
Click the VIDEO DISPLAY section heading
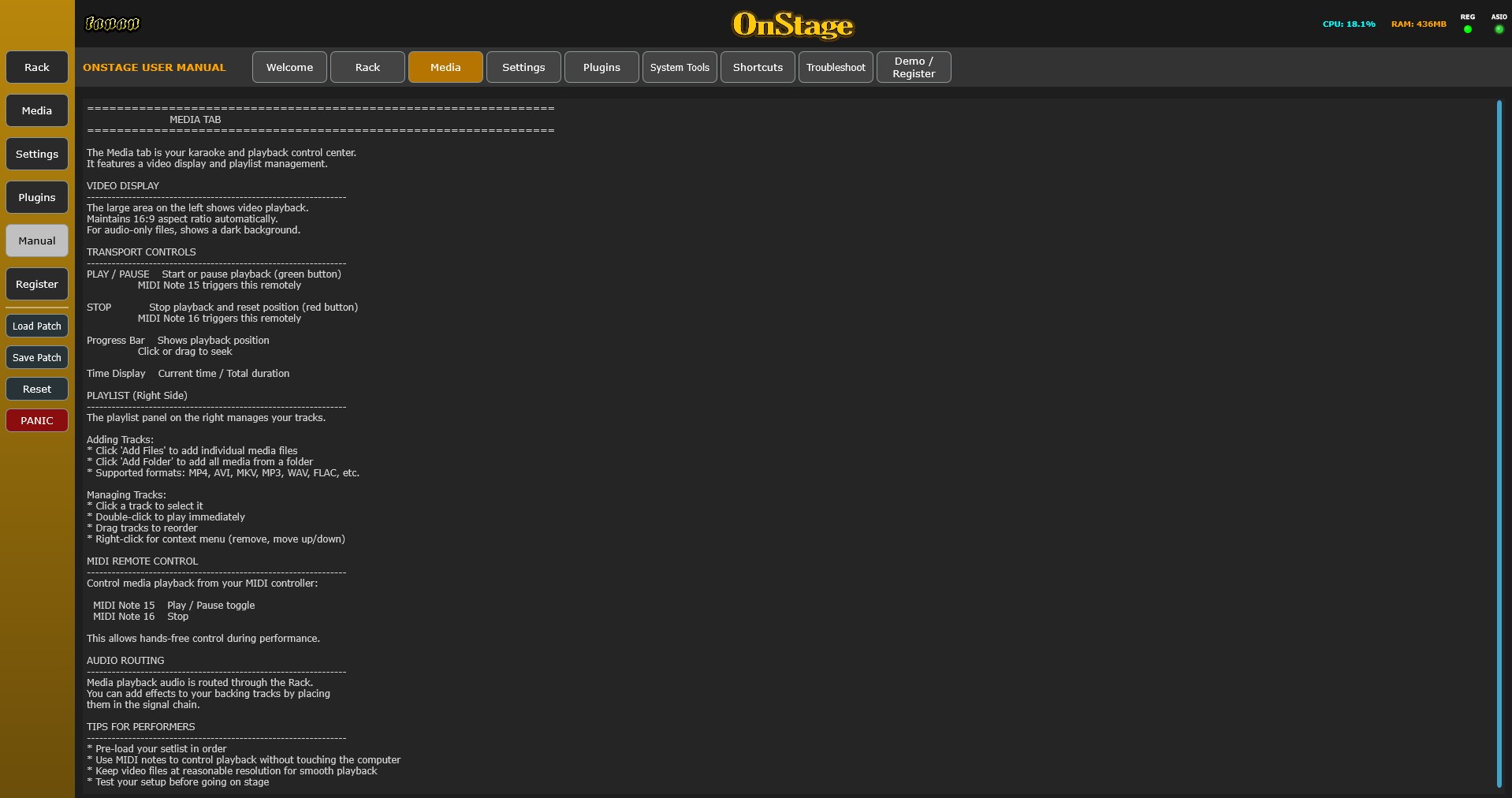coord(123,186)
